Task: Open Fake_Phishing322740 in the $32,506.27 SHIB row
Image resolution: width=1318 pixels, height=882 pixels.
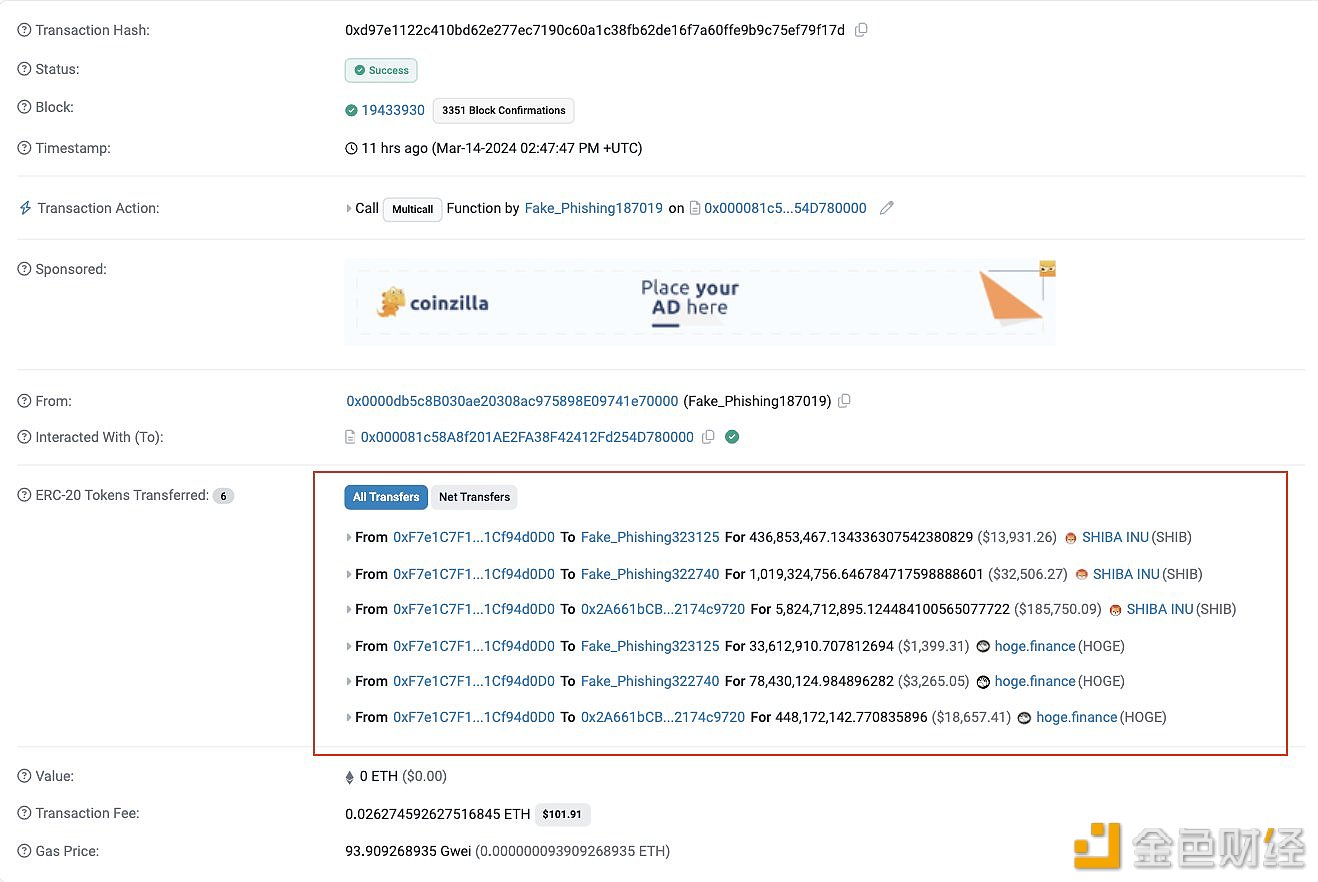Action: pyautogui.click(x=650, y=574)
